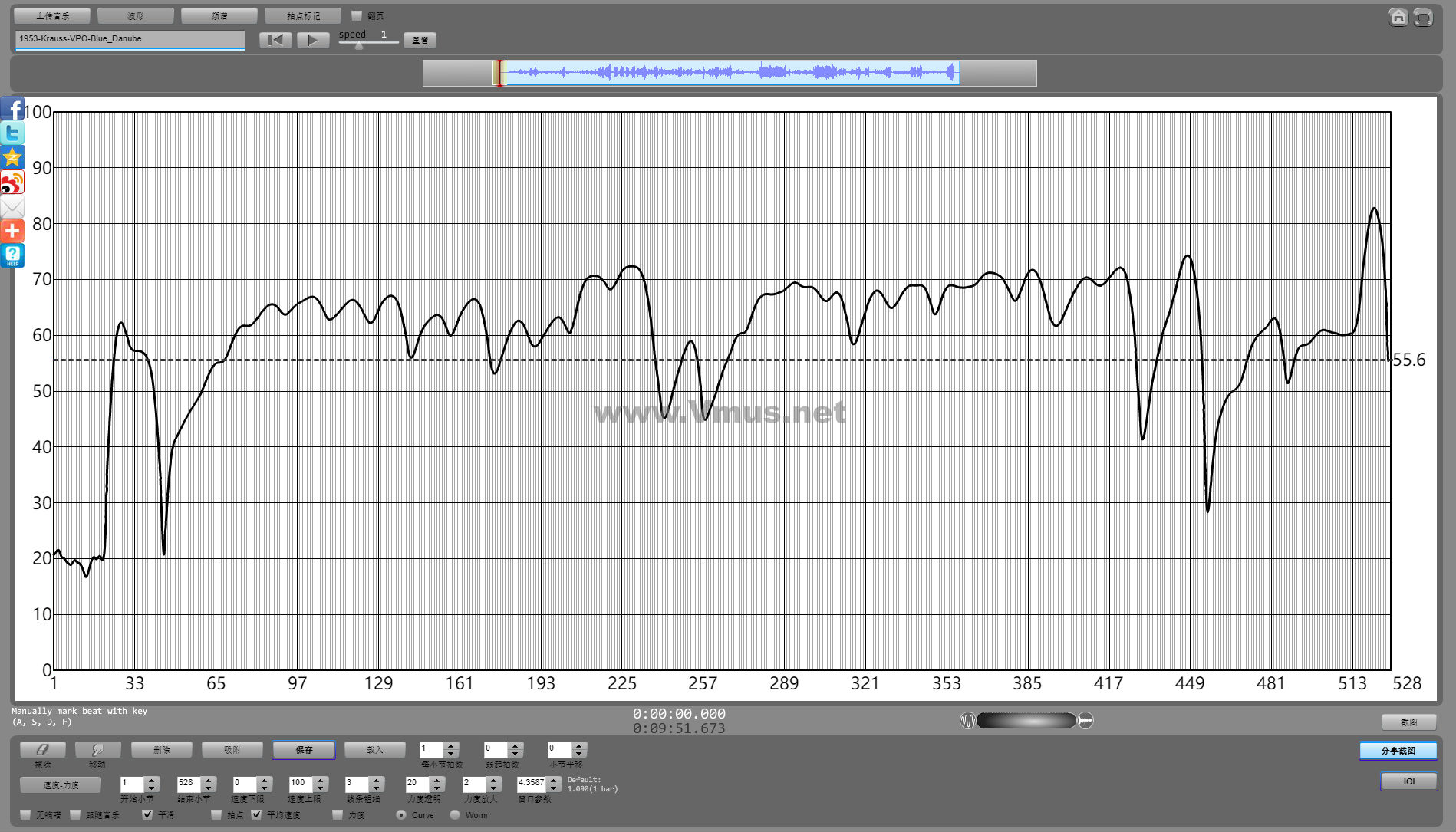Image resolution: width=1456 pixels, height=832 pixels.
Task: Click the Facebook share icon
Action: click(x=12, y=109)
